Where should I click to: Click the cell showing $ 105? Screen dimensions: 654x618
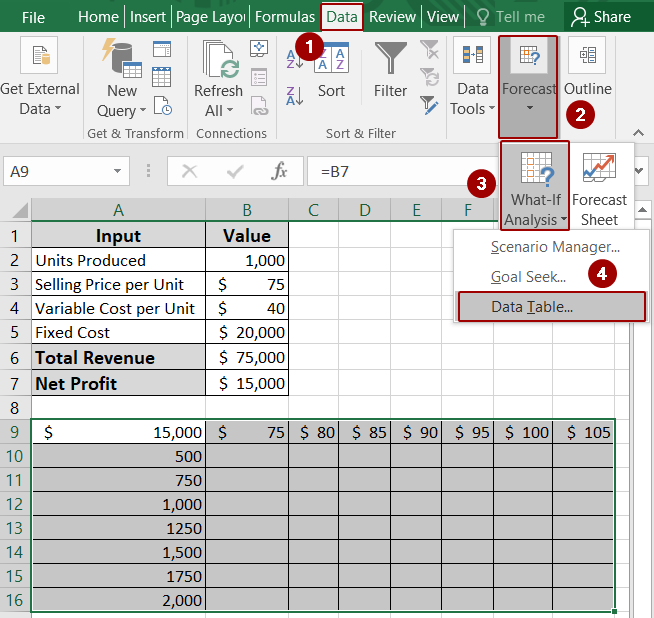[x=584, y=432]
